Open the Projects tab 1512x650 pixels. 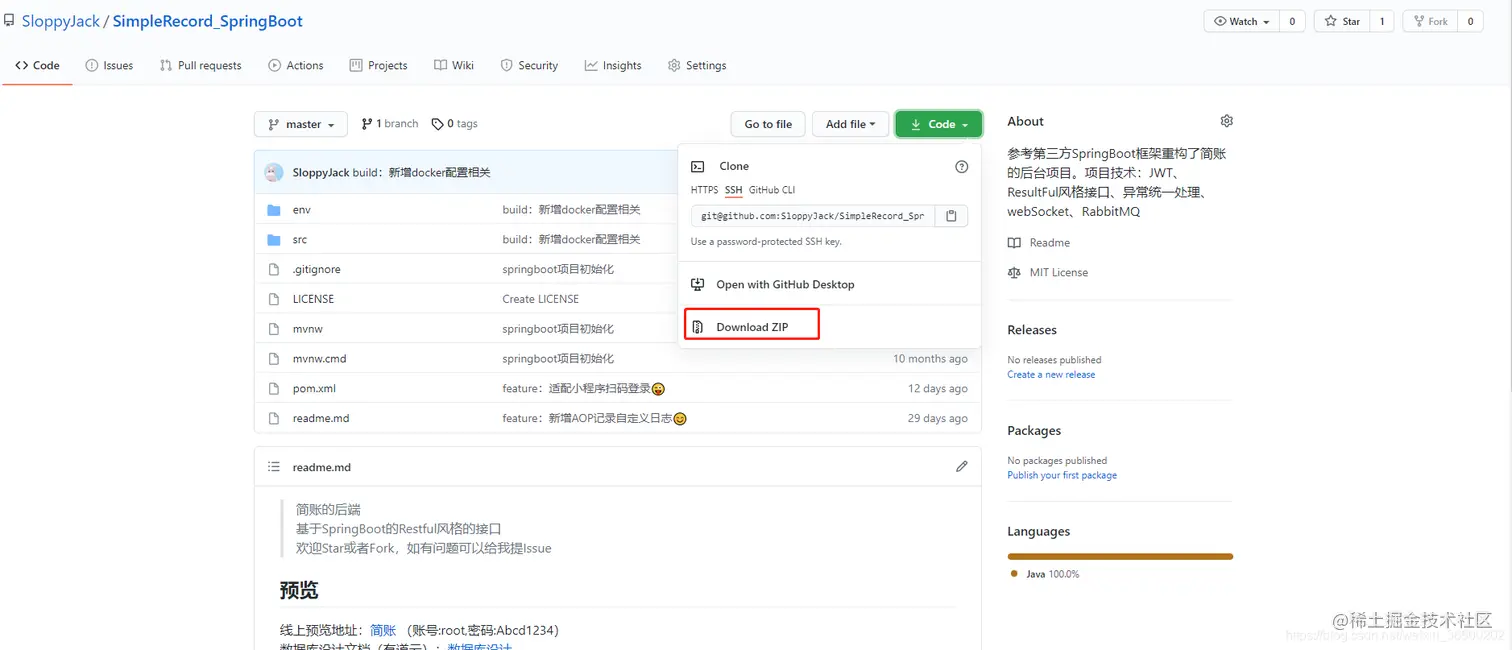(378, 66)
